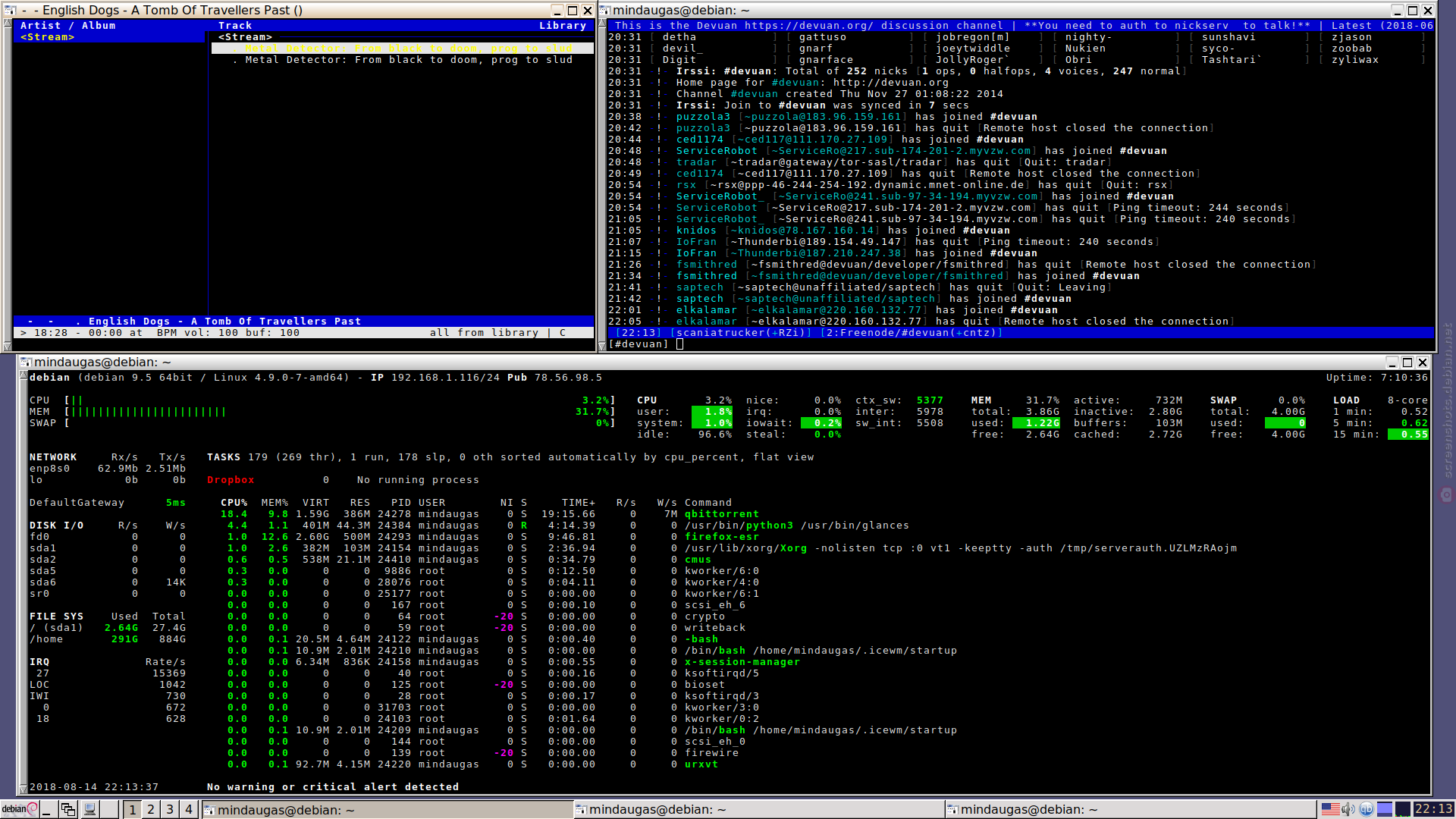This screenshot has height=819, width=1456.
Task: Switch to workspace 3
Action: pyautogui.click(x=170, y=809)
